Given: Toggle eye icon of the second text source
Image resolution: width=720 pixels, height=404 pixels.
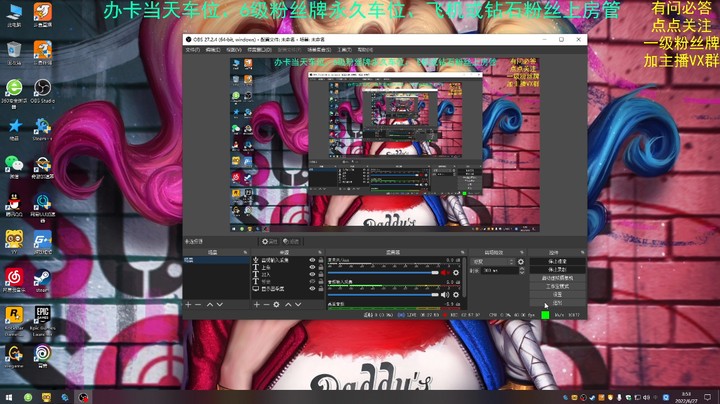Looking at the screenshot, I should (x=312, y=275).
